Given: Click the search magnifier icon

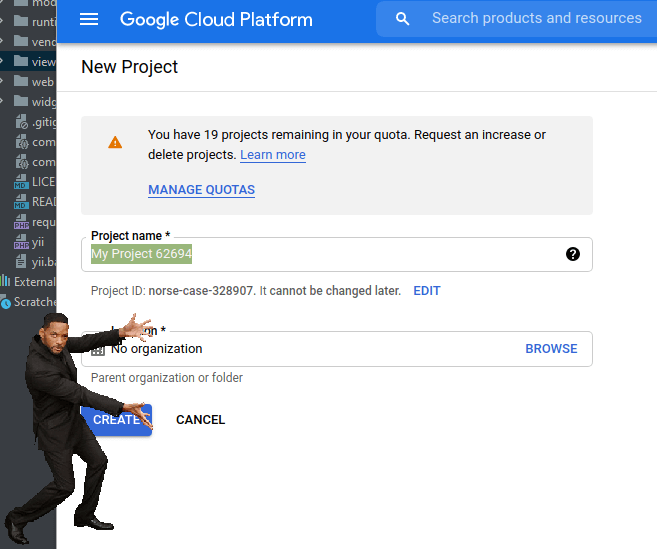Looking at the screenshot, I should (x=402, y=19).
